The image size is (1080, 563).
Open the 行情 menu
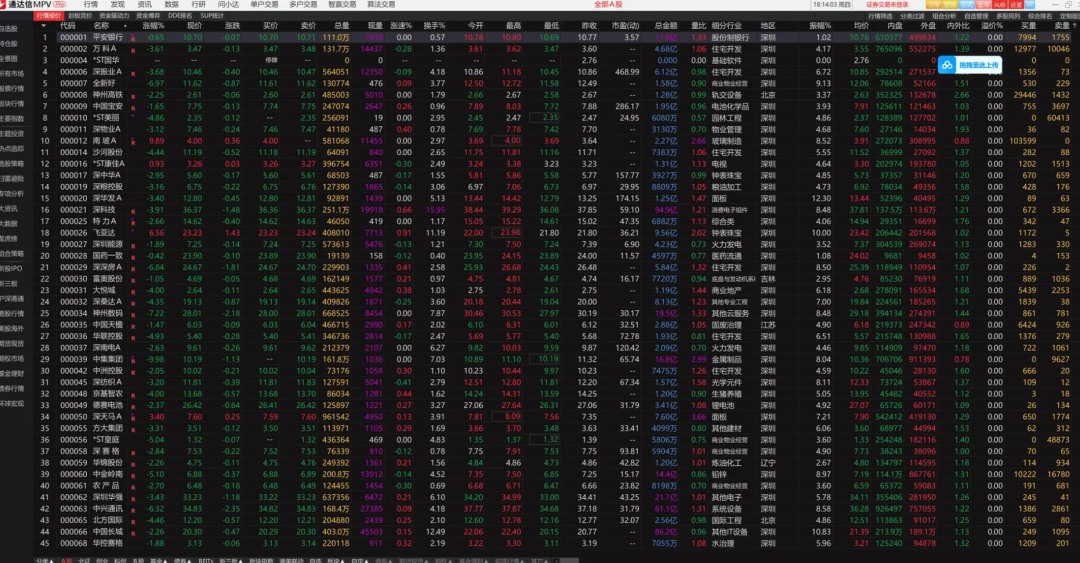point(90,4)
